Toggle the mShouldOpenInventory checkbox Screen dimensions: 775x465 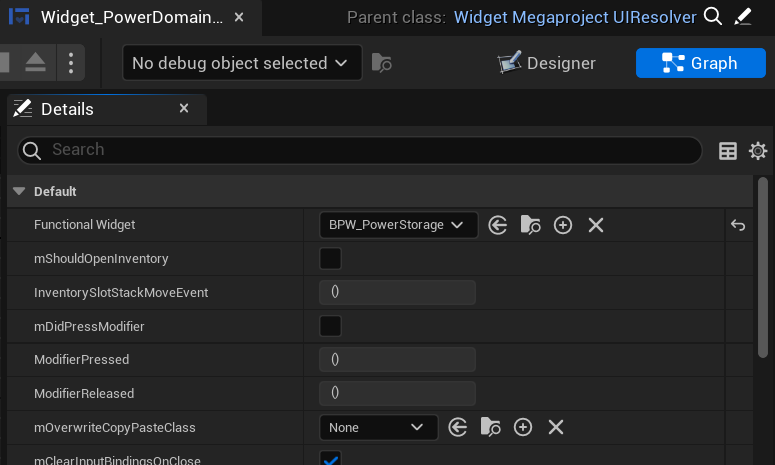point(330,258)
